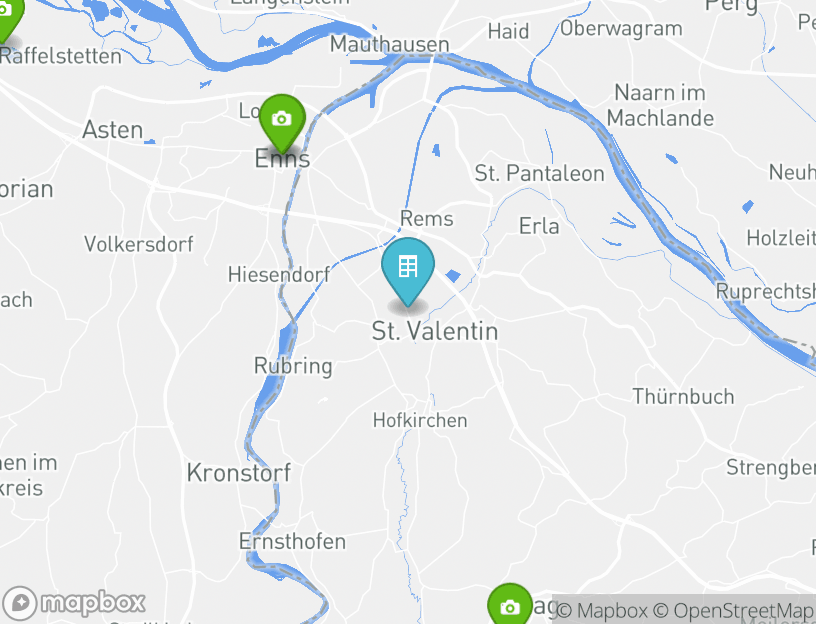Click the Rubring village label

pyautogui.click(x=293, y=366)
